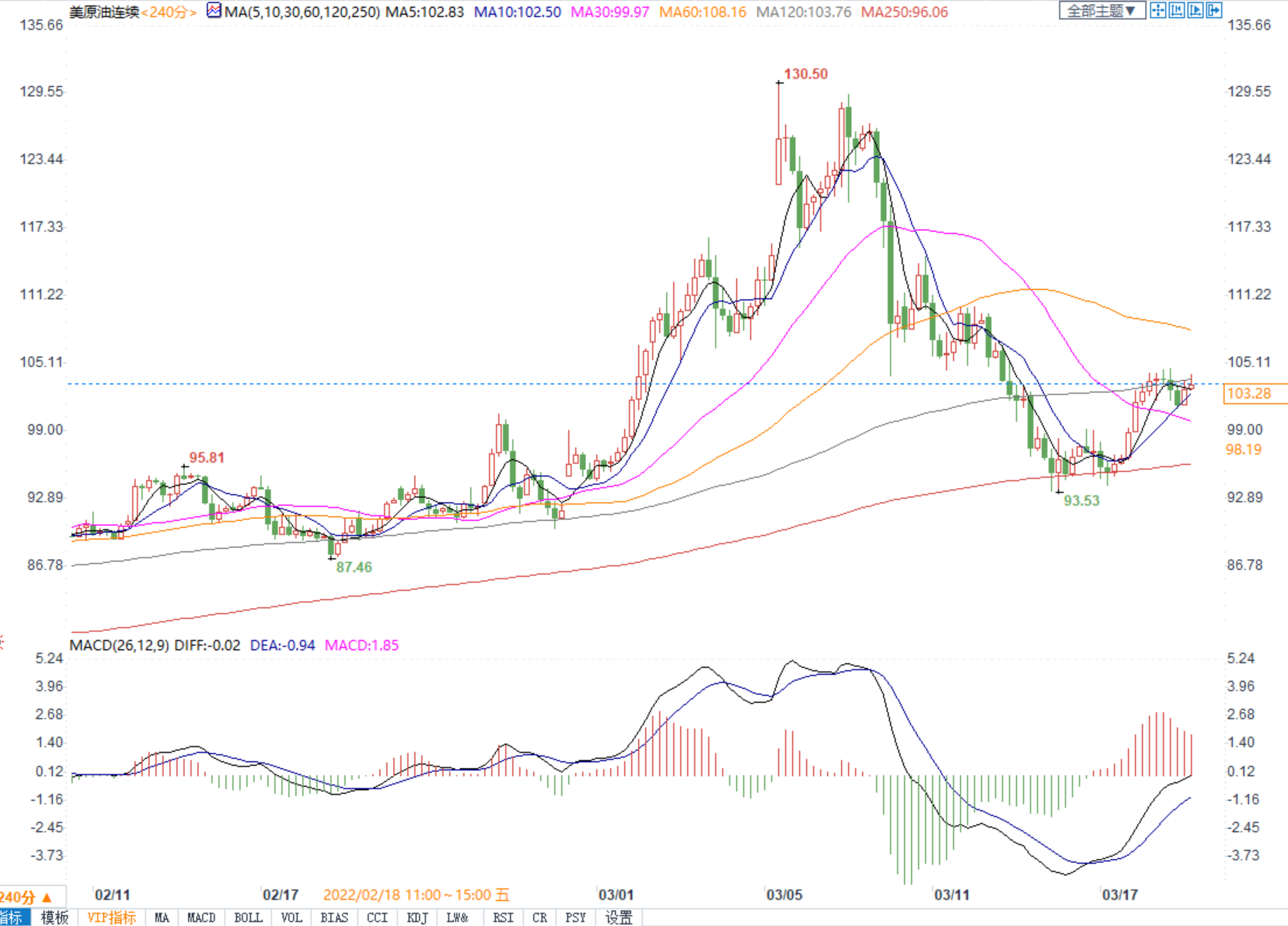Click the MA(5,10,30,60,120,250) parameters label
Image resolution: width=1288 pixels, height=926 pixels.
pos(302,12)
